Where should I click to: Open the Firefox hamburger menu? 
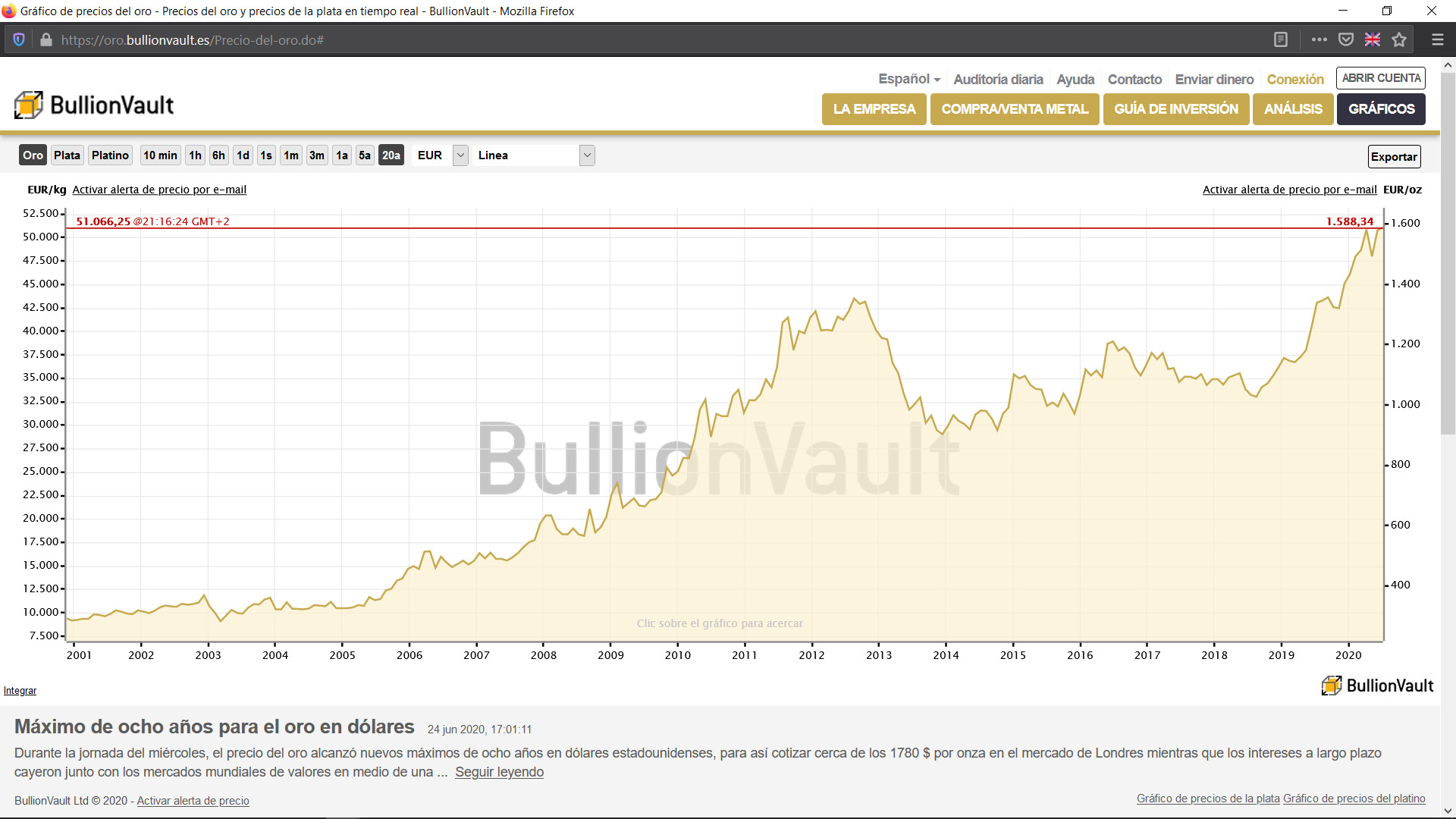(1437, 39)
